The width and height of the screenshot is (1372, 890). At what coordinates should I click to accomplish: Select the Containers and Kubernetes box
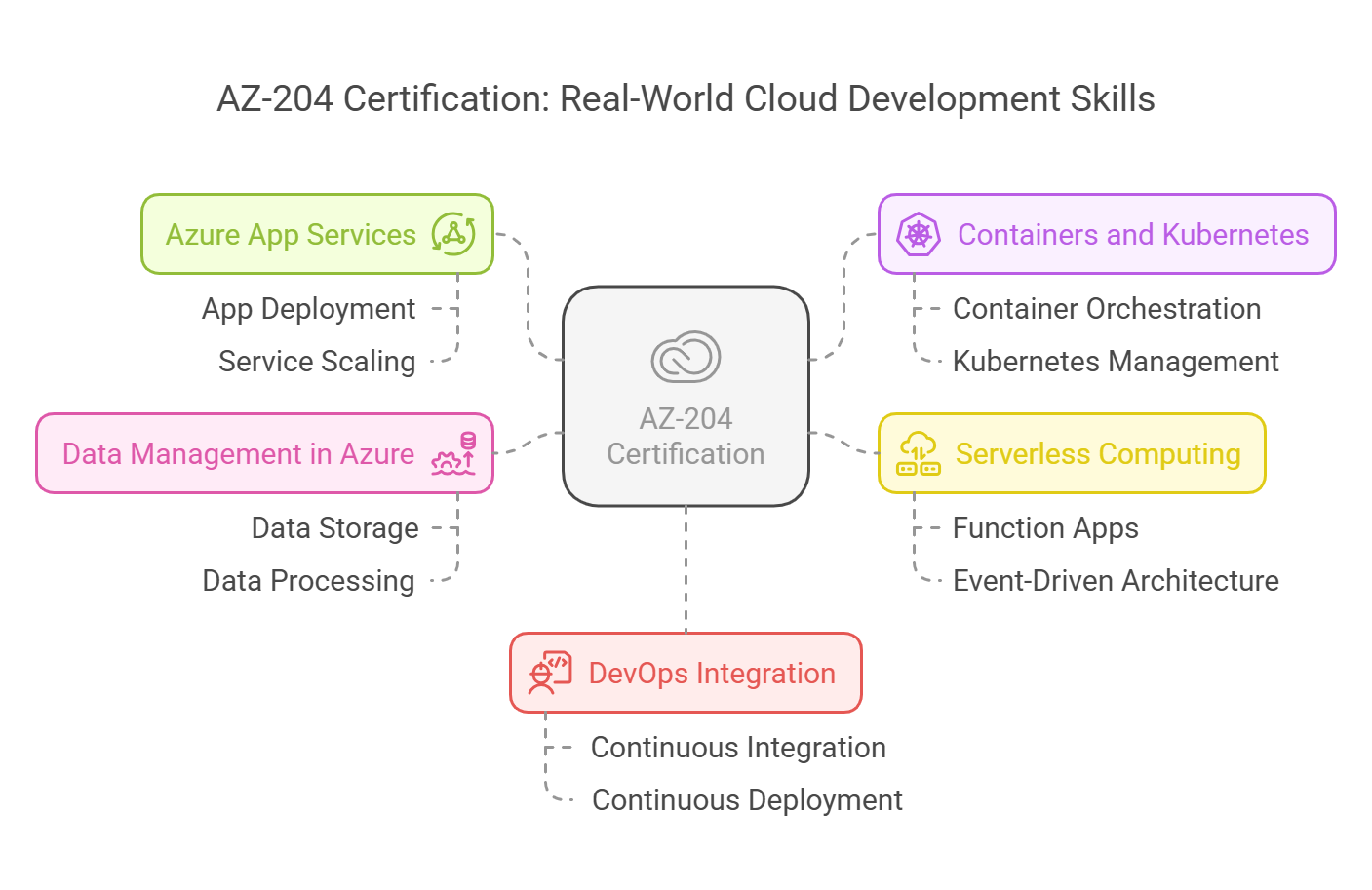tap(1107, 234)
